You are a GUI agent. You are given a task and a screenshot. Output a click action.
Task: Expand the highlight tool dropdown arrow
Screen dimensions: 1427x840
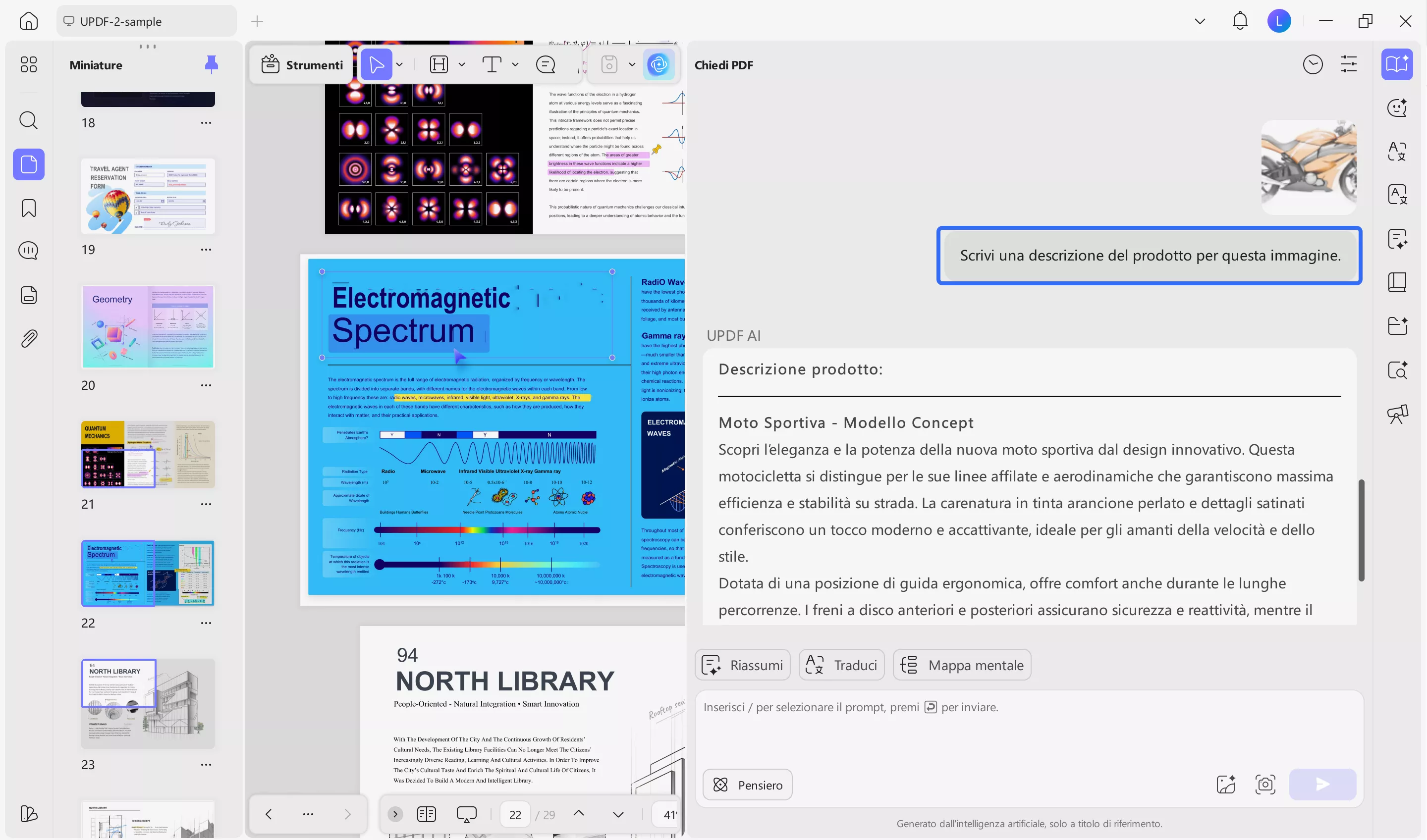point(461,64)
